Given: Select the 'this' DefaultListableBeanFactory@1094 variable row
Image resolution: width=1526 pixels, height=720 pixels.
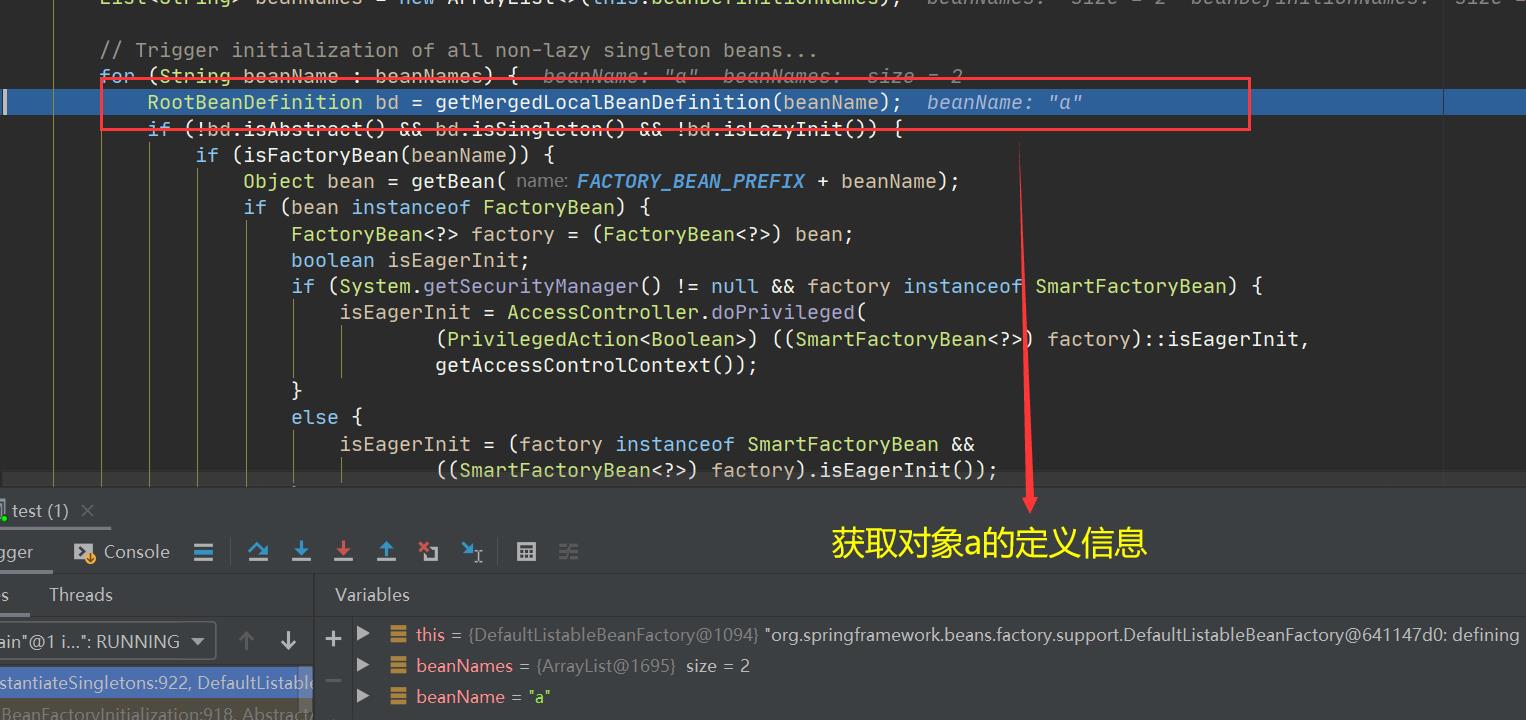Looking at the screenshot, I should pyautogui.click(x=939, y=634).
